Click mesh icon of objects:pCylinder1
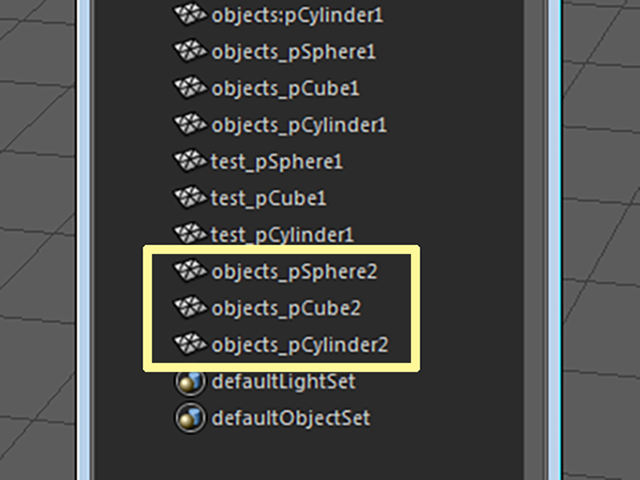Image resolution: width=640 pixels, height=480 pixels. pos(190,14)
